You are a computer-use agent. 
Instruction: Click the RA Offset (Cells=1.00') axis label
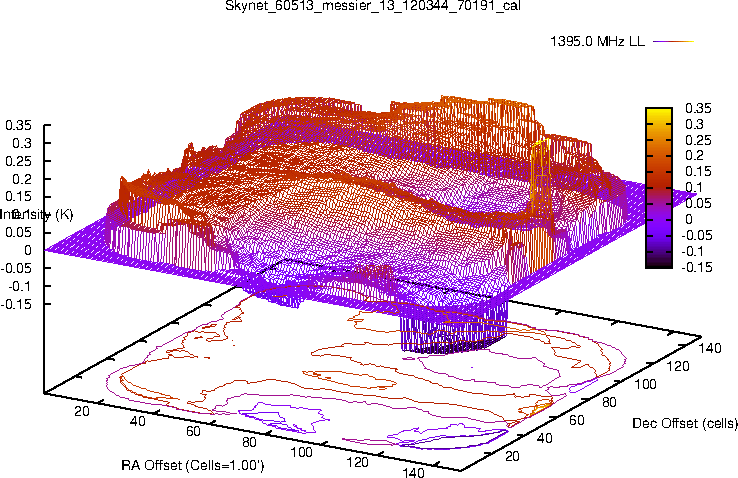click(193, 465)
